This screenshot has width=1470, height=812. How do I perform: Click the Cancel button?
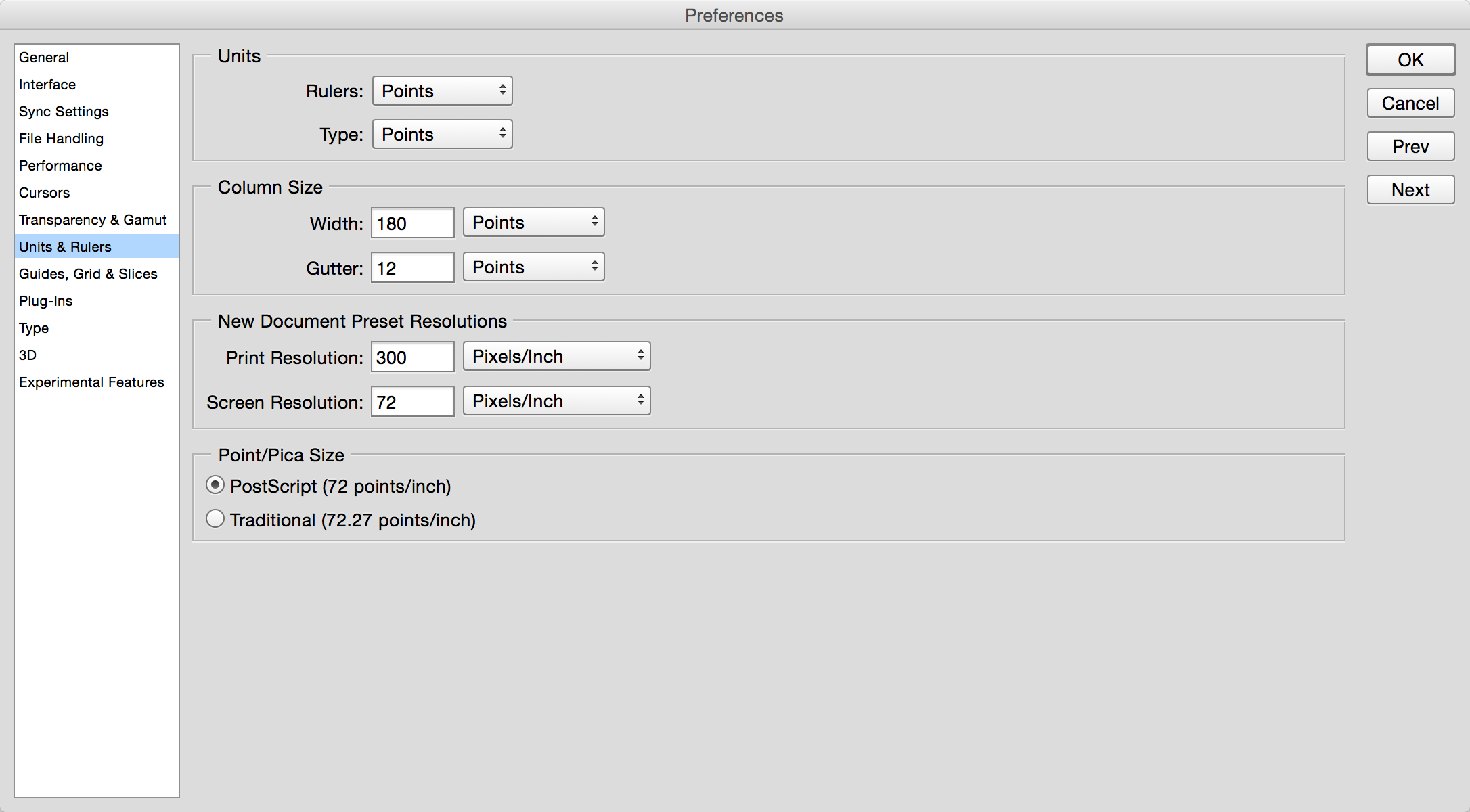click(1411, 103)
